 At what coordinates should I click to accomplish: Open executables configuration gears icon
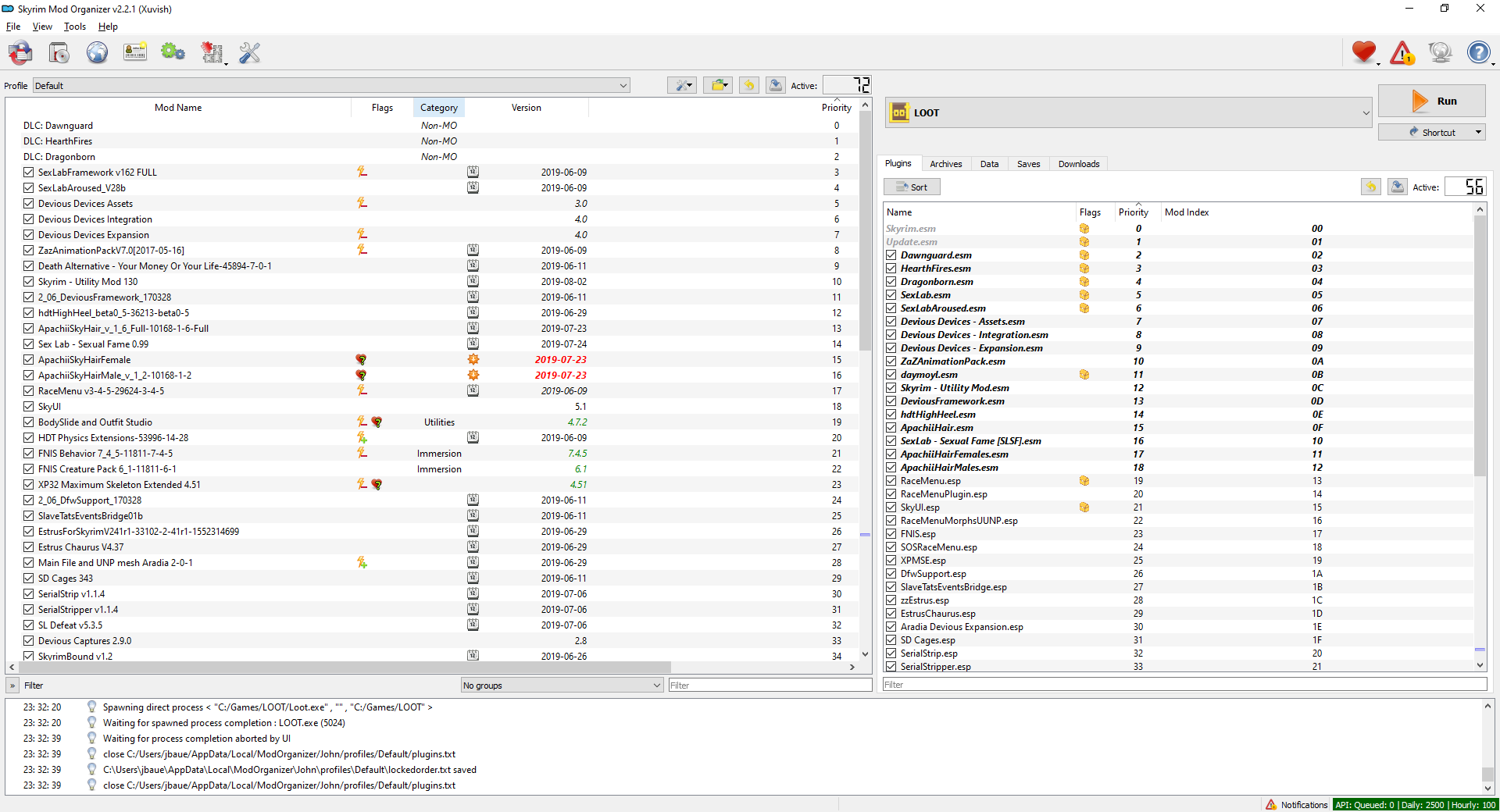[x=173, y=53]
